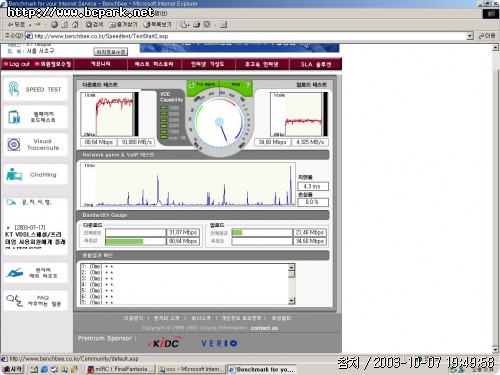Open SPEED TEST from the sidebar
The width and height of the screenshot is (500, 375).
[35, 89]
